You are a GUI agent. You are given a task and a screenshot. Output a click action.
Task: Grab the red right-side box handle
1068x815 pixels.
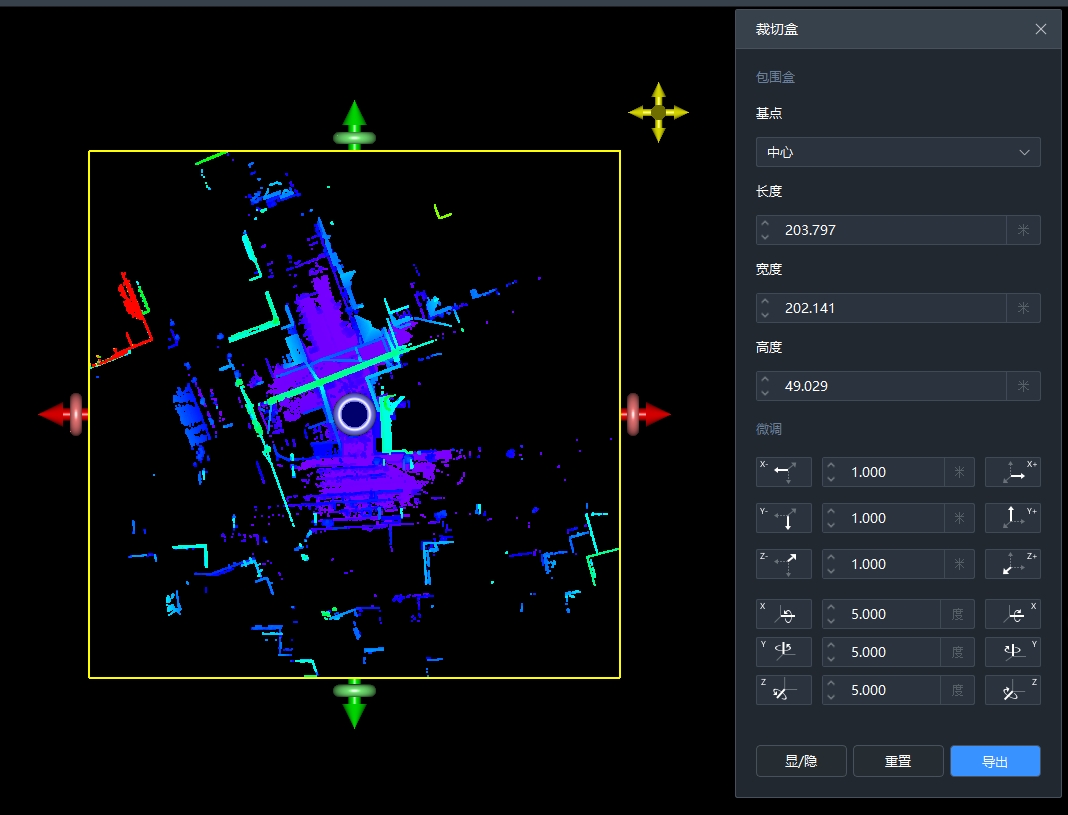643,414
